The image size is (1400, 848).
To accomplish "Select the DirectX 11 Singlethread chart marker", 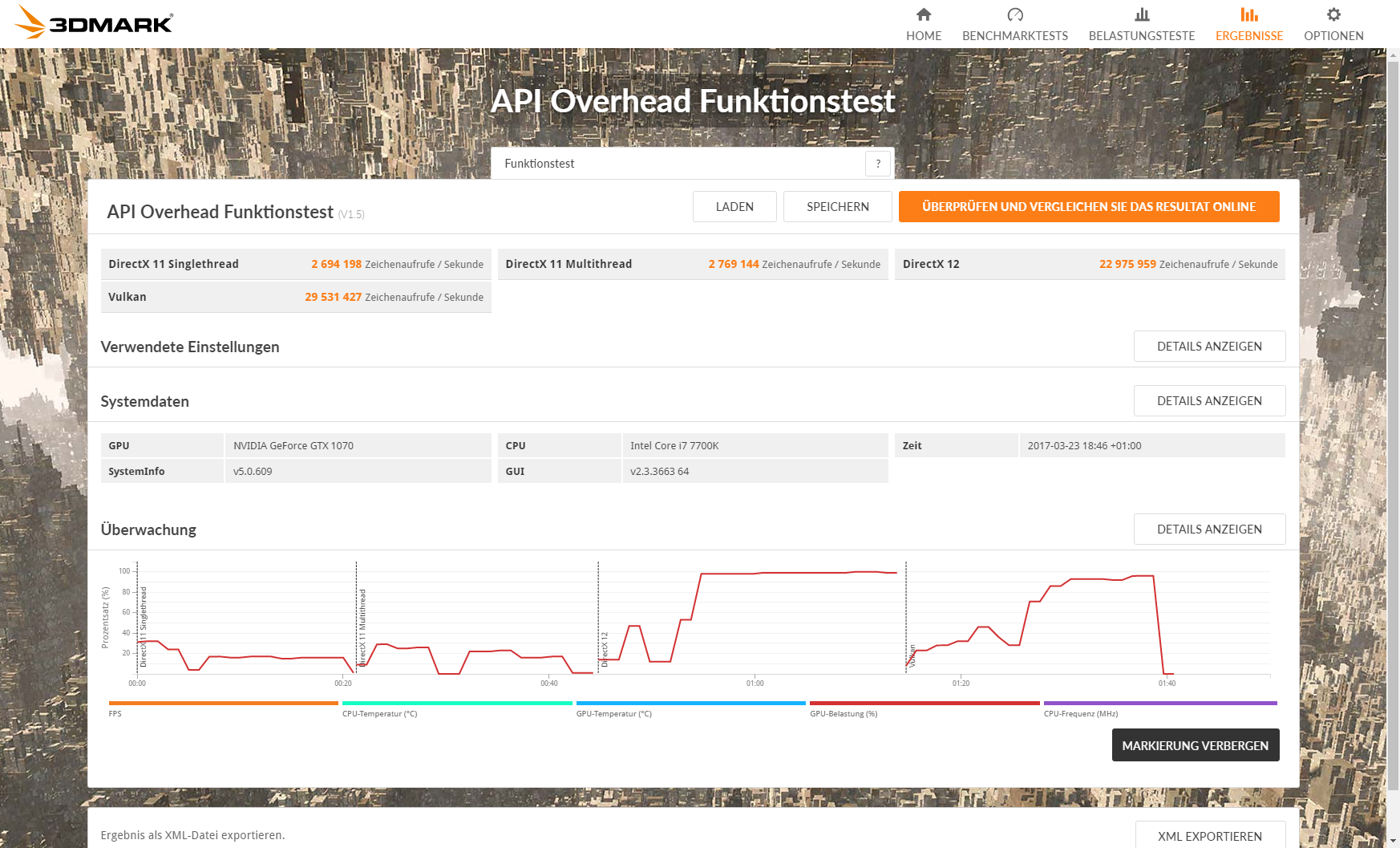I will 144,627.
